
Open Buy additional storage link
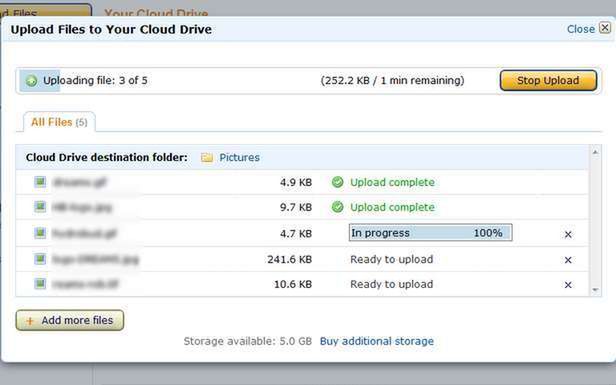(377, 341)
